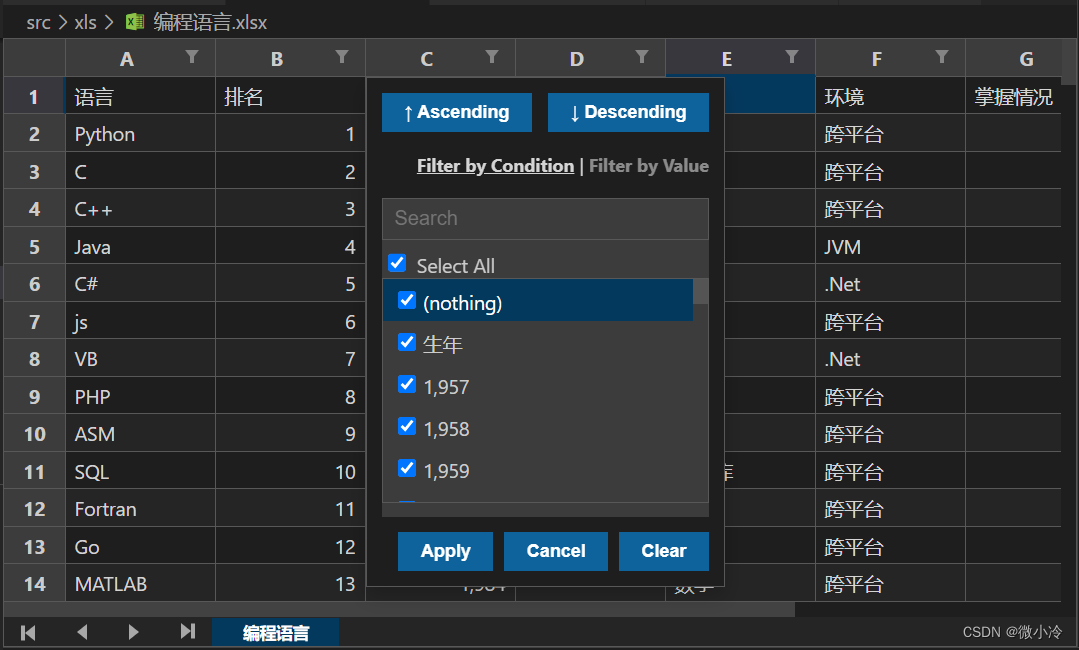
Task: Click cell containing C#
Action: click(x=140, y=284)
